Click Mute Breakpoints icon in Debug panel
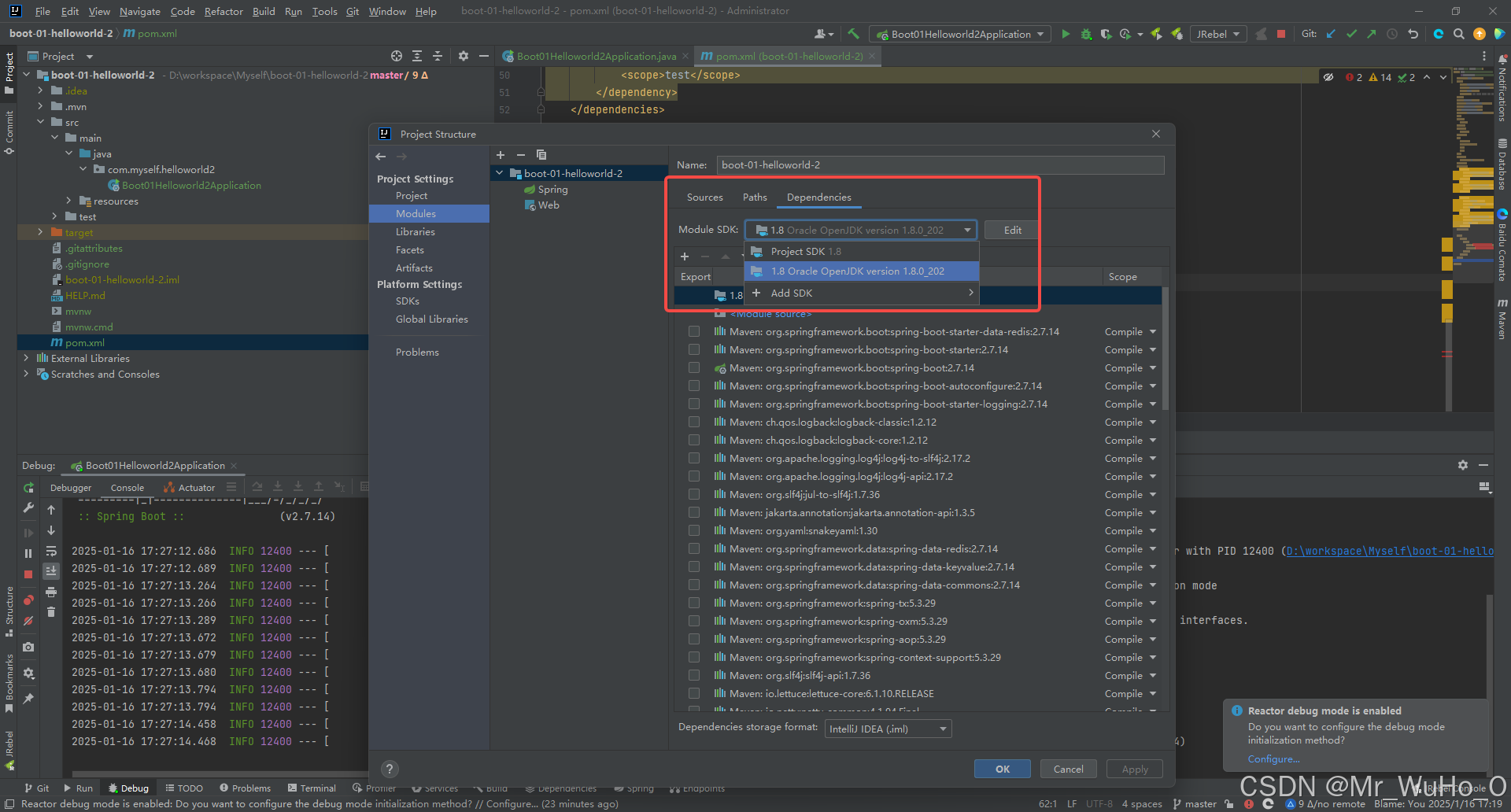This screenshot has width=1511, height=812. pyautogui.click(x=28, y=621)
